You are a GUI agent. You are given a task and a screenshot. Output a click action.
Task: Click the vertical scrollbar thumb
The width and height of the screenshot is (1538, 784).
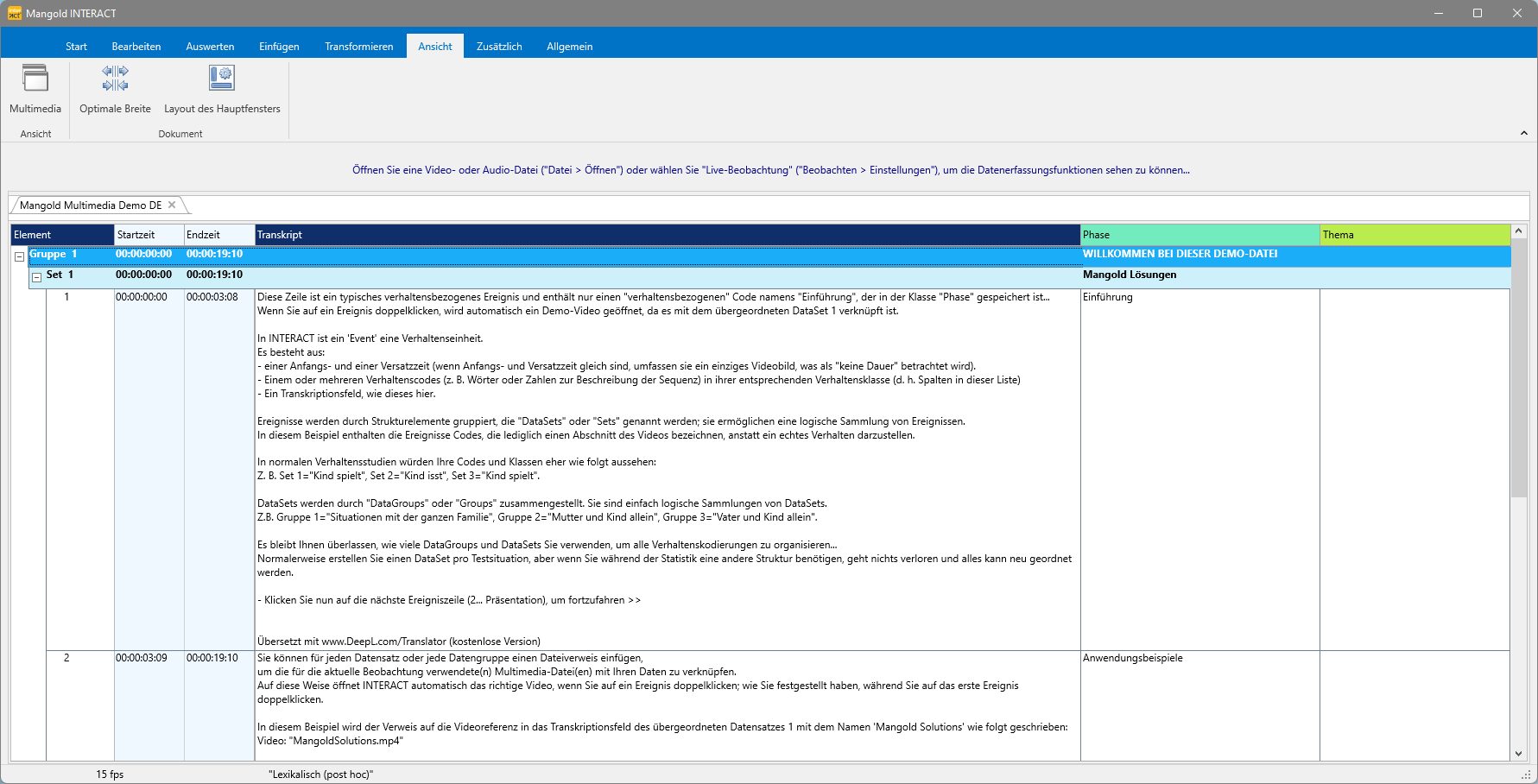coord(1519,369)
